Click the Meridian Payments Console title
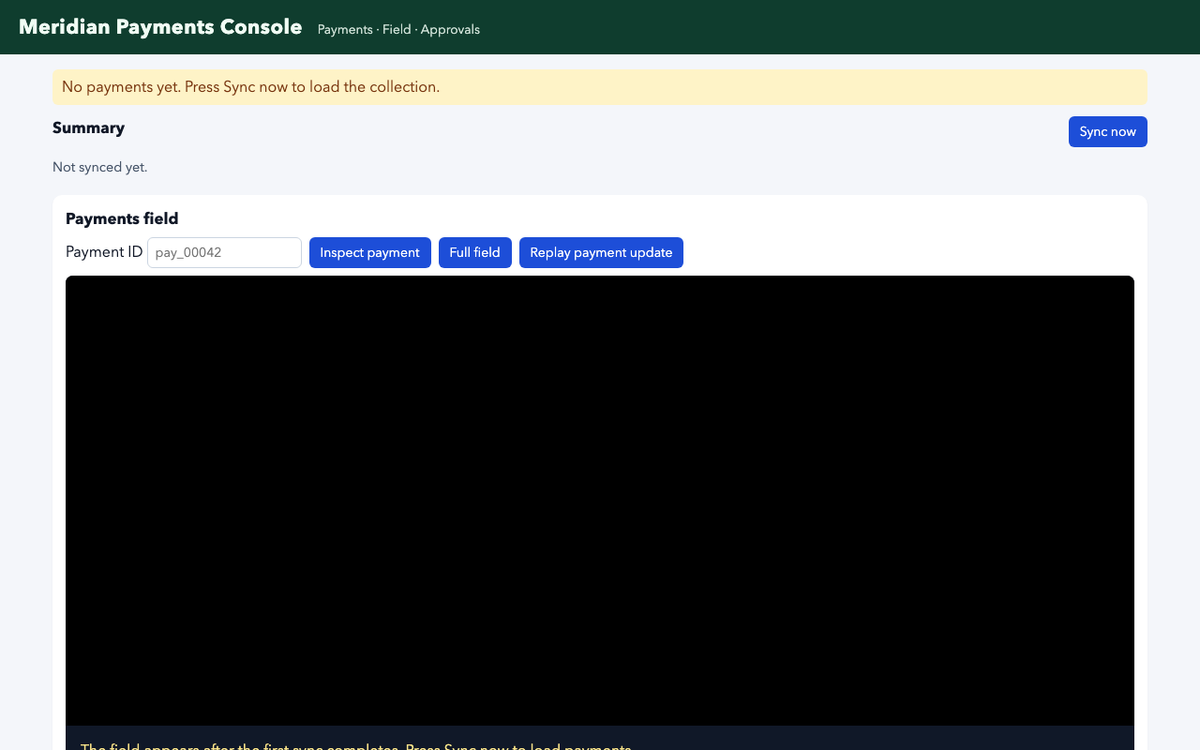The width and height of the screenshot is (1200, 750). 160,27
